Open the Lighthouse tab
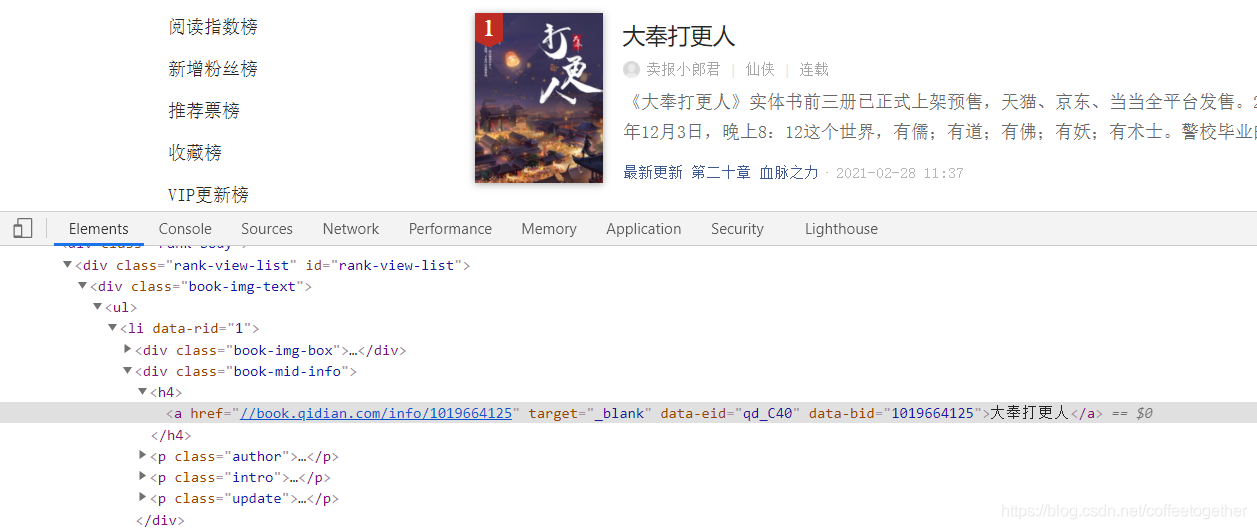The width and height of the screenshot is (1257, 529). (x=840, y=229)
